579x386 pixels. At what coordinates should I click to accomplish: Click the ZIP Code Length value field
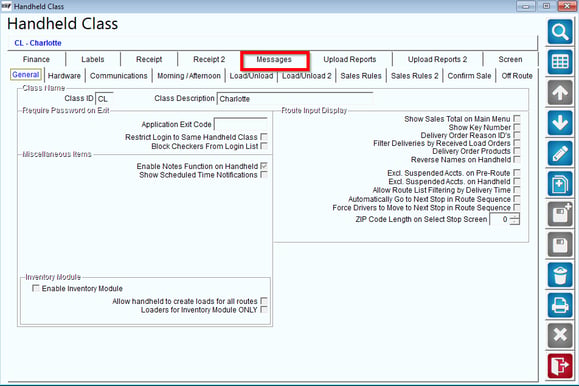499,219
